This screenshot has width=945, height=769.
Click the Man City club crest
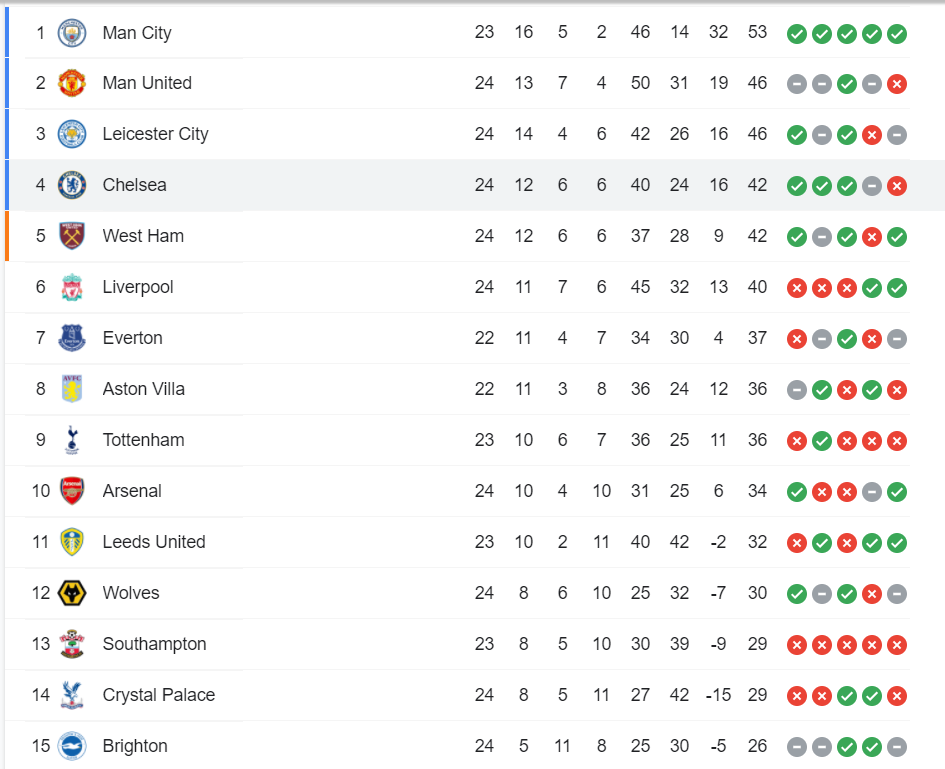point(72,33)
